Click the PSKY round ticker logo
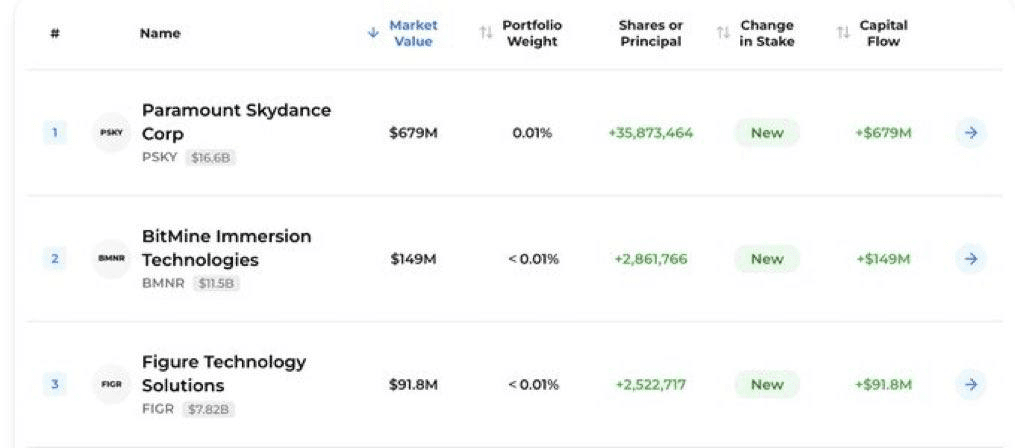Image resolution: width=1015 pixels, height=448 pixels. point(111,133)
